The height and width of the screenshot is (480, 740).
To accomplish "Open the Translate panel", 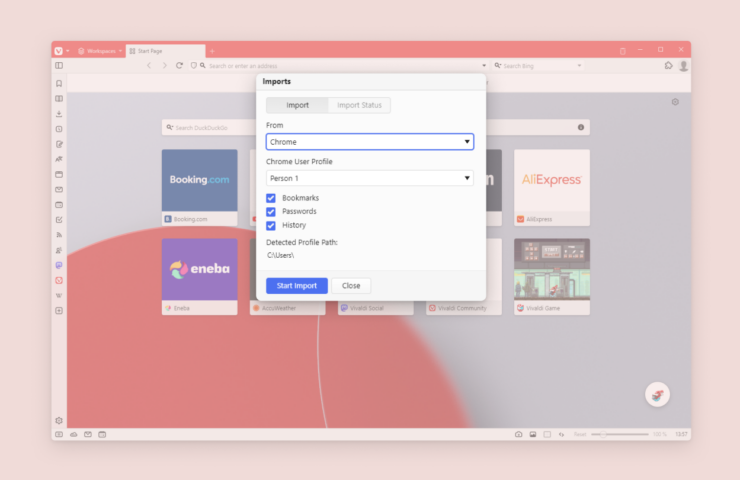I will point(59,159).
